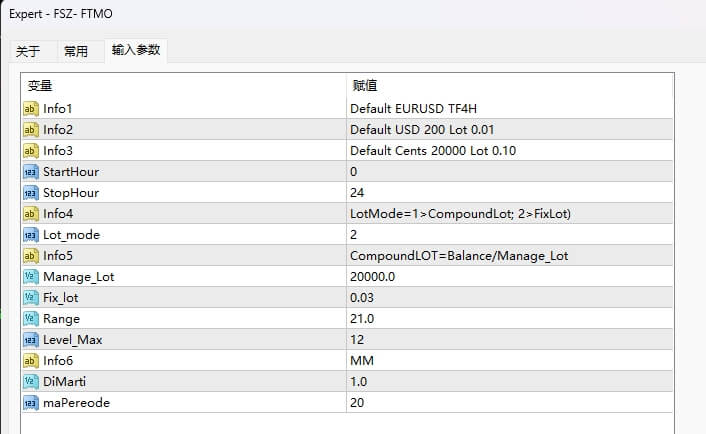This screenshot has width=706, height=434.
Task: Click the integer icon beside StopHour
Action: pyautogui.click(x=30, y=192)
